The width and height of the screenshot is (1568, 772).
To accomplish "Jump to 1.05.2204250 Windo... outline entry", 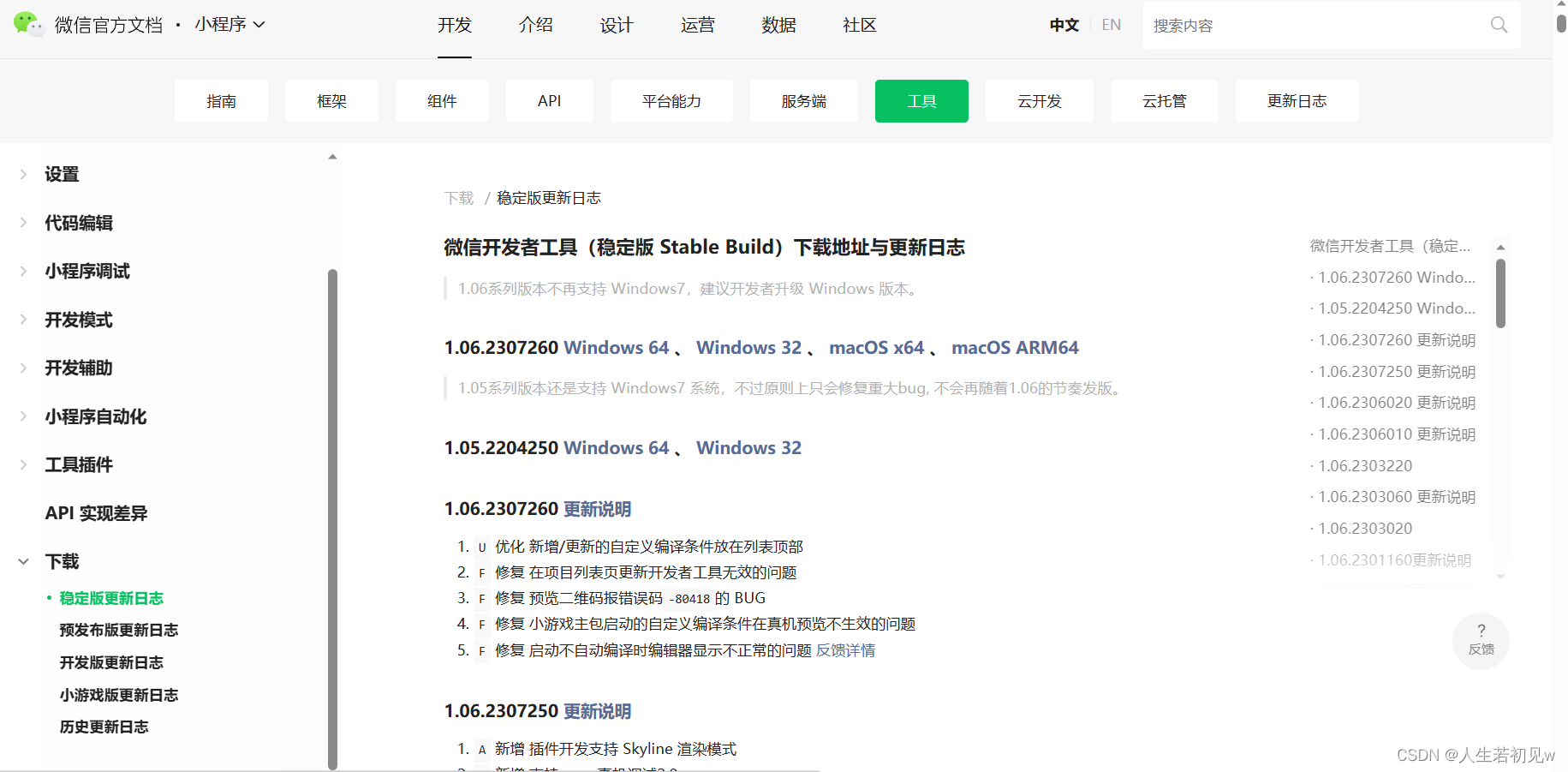I will pyautogui.click(x=1397, y=308).
